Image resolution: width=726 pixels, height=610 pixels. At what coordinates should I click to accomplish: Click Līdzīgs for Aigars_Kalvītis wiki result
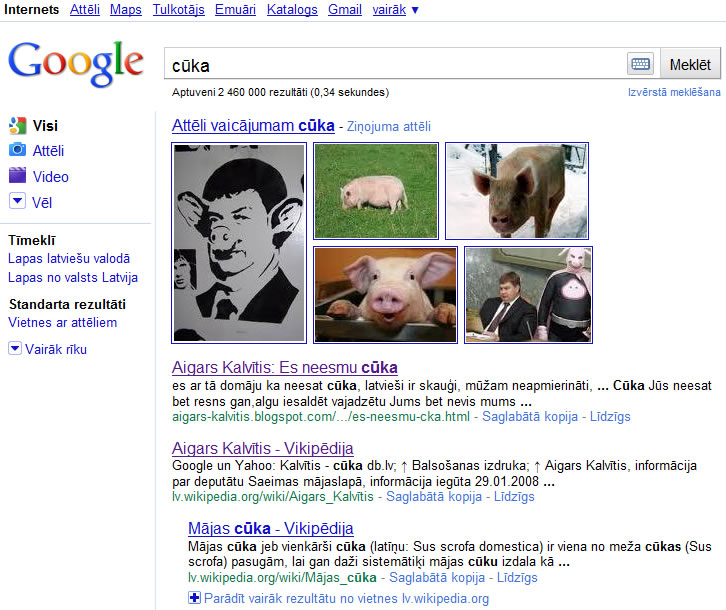tap(514, 497)
